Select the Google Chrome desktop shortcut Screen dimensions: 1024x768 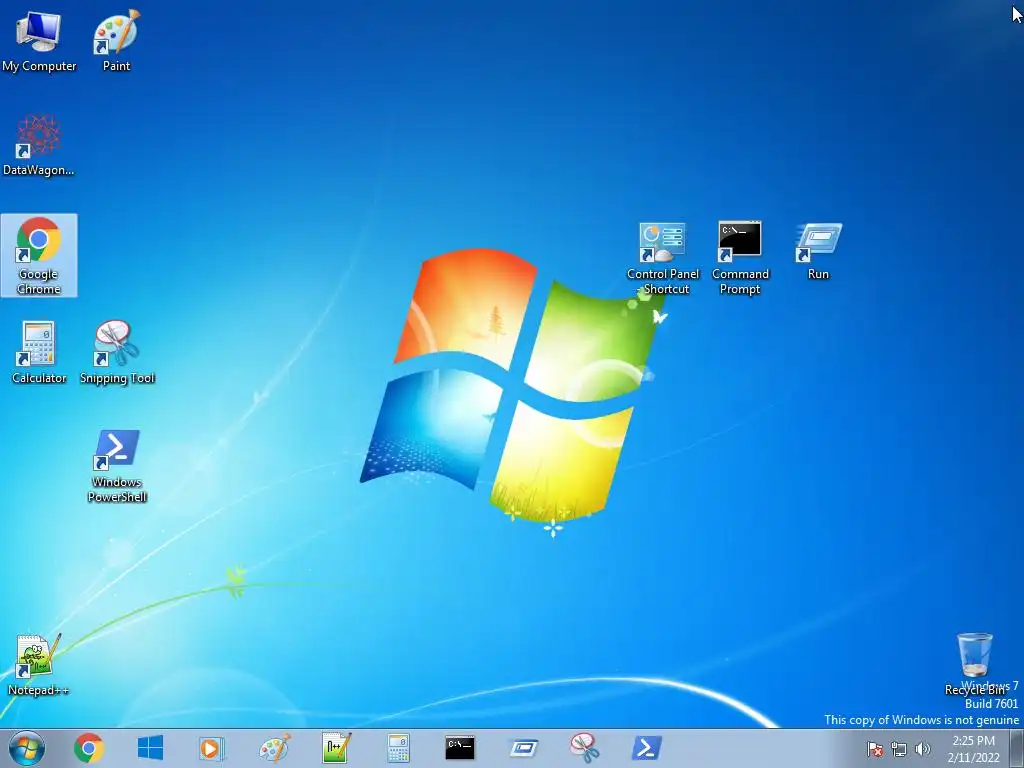(x=39, y=255)
